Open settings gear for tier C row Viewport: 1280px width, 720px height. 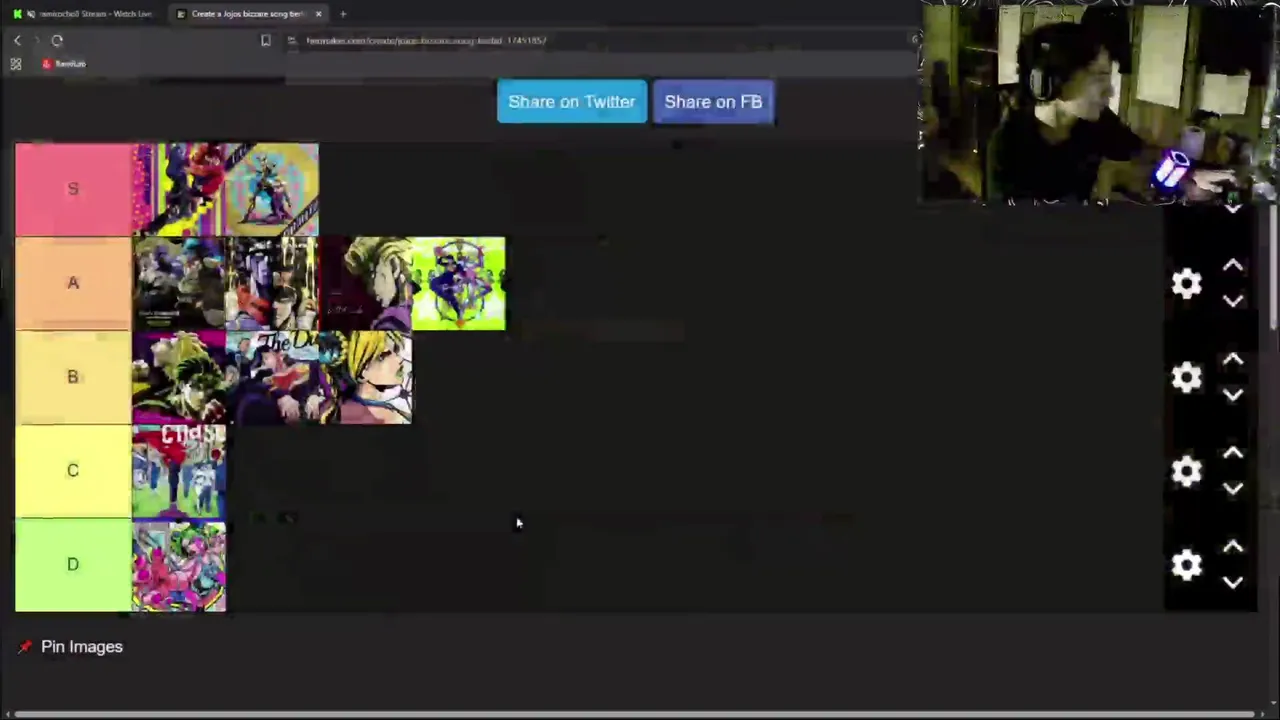(x=1186, y=472)
